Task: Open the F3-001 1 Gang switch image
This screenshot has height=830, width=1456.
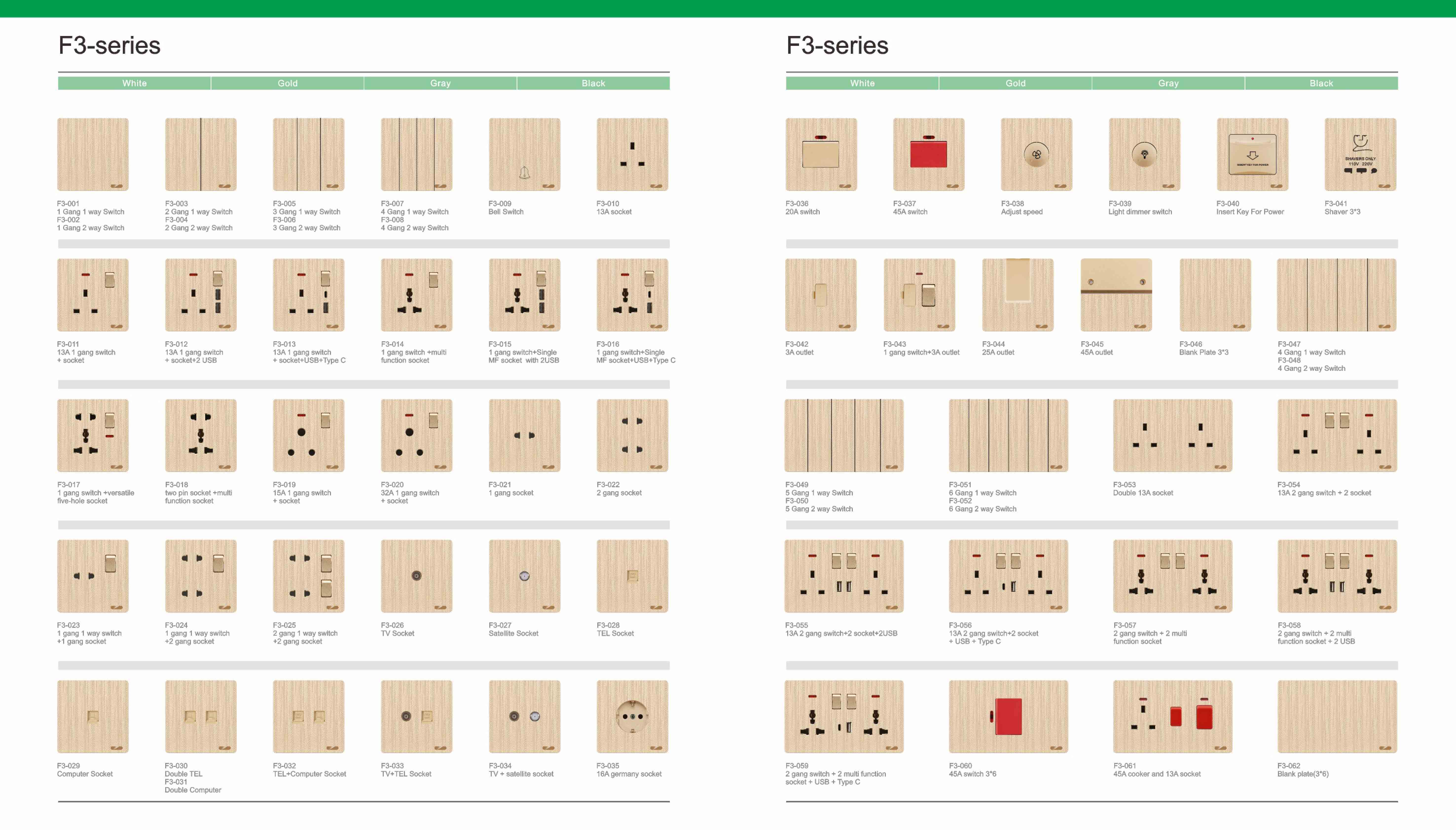Action: [93, 155]
